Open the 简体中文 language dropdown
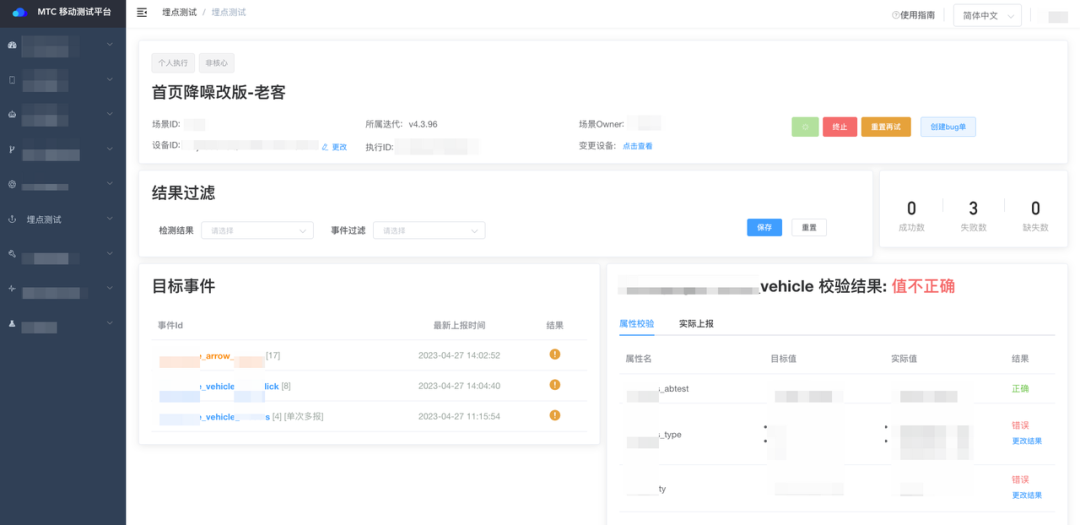Screen dimensions: 1080x525 [987, 15]
